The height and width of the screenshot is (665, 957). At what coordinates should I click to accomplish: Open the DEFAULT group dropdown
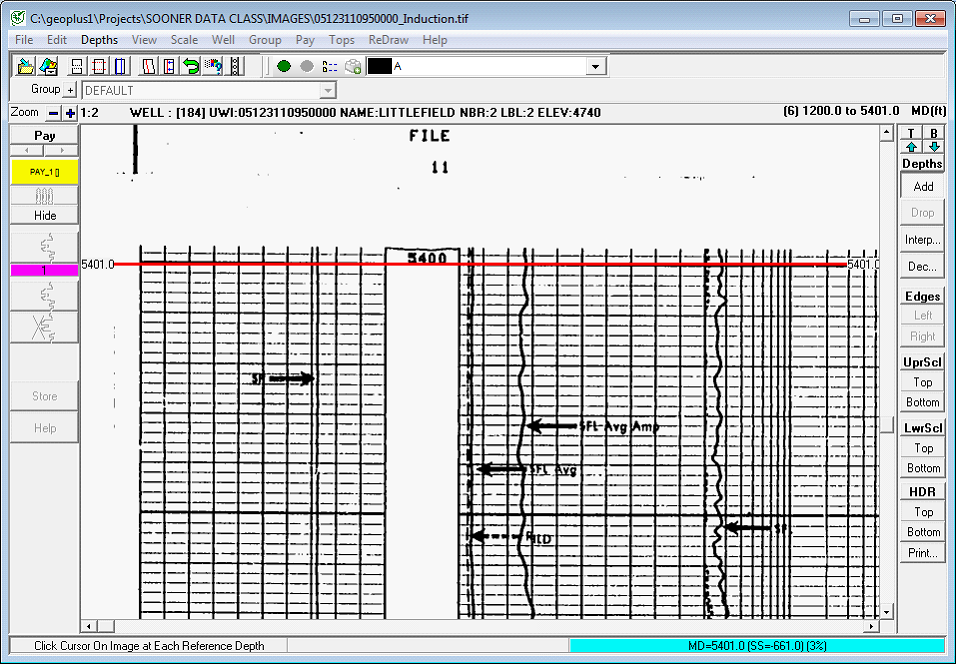click(x=327, y=90)
